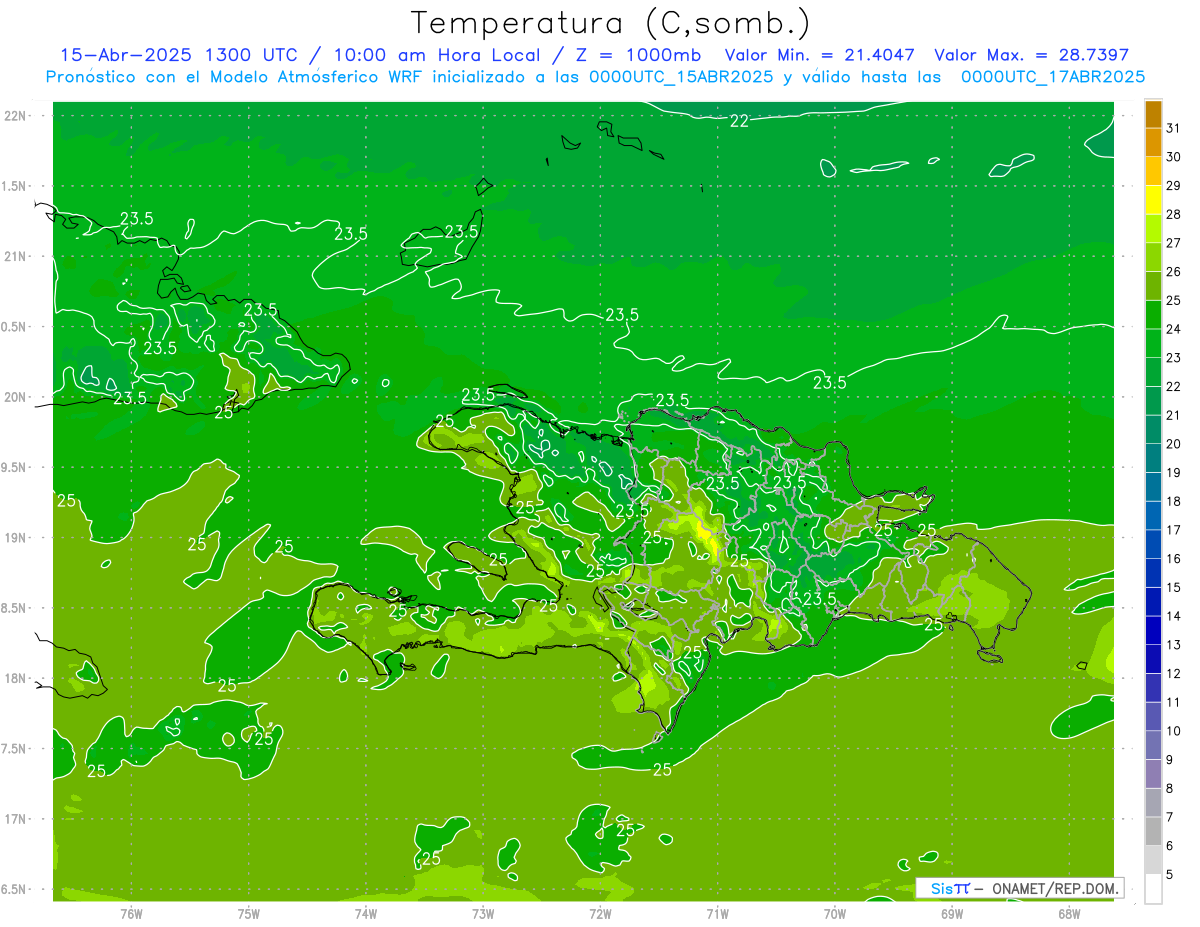Click the '8' legend scale value
The image size is (1200, 927).
point(1170,788)
